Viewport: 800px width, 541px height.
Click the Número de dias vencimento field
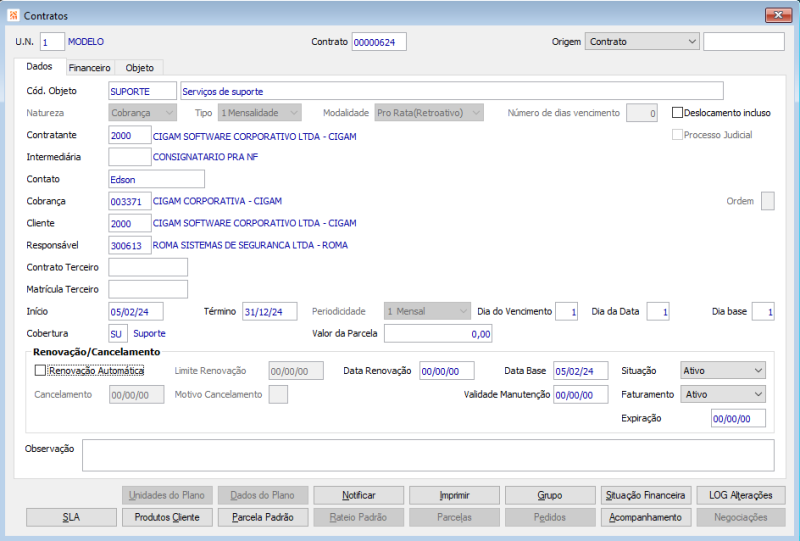click(x=642, y=113)
